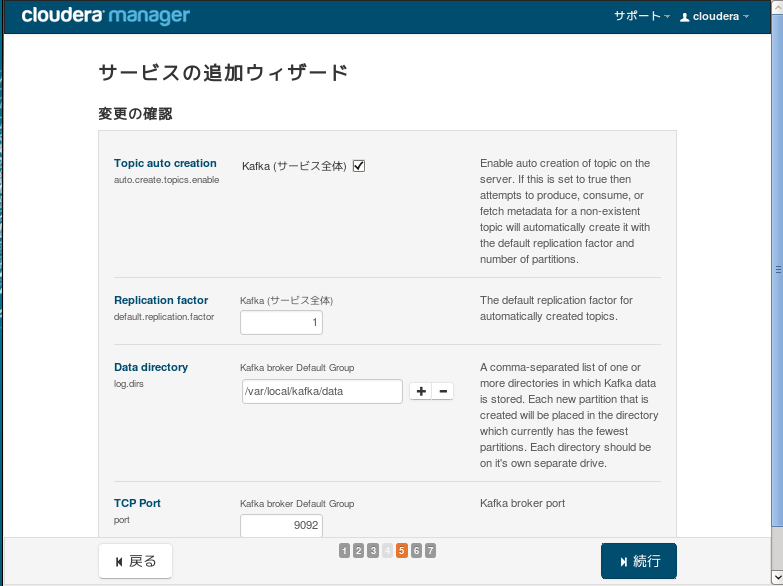Go back with the 戻る button
This screenshot has width=783, height=586.
[x=135, y=561]
